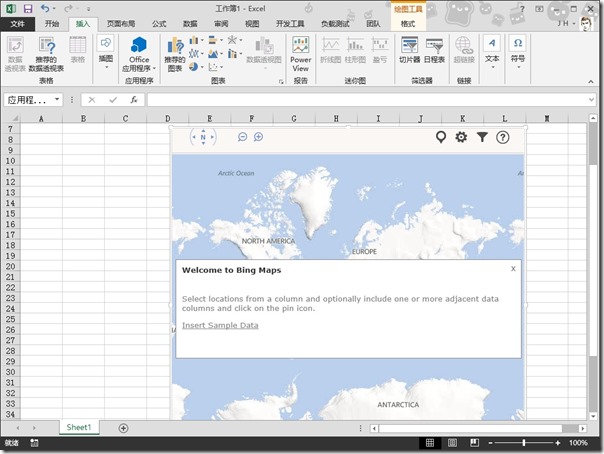Insert a Power View report
604x454 pixels.
(300, 54)
